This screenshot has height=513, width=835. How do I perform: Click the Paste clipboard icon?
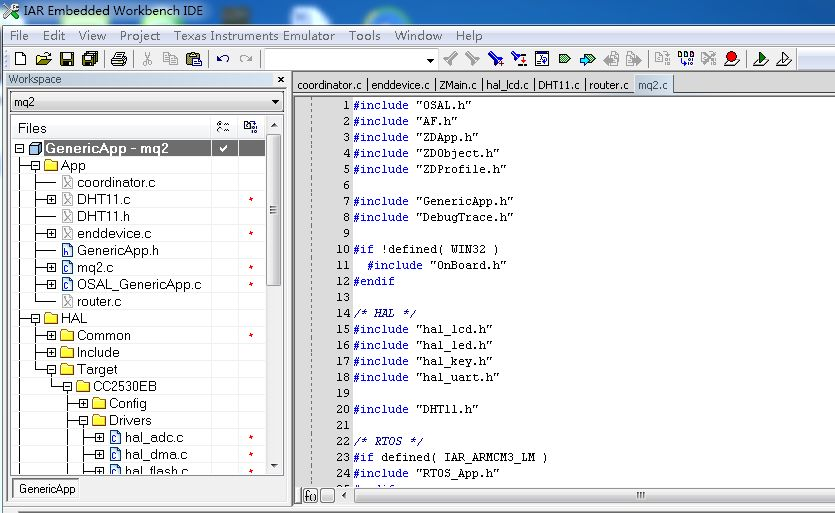(193, 59)
